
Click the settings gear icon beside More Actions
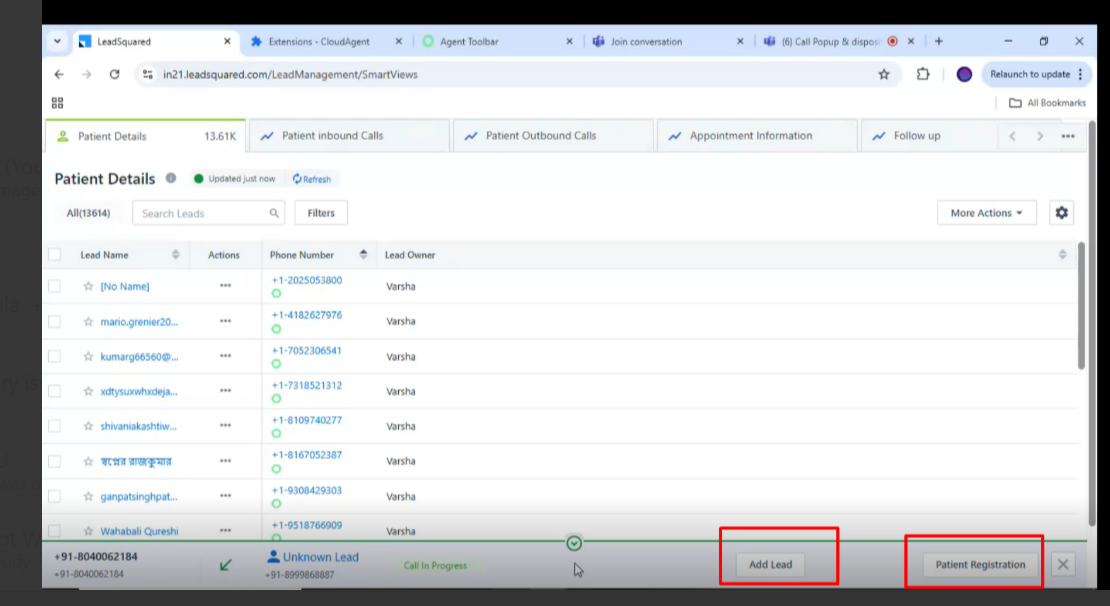1061,213
